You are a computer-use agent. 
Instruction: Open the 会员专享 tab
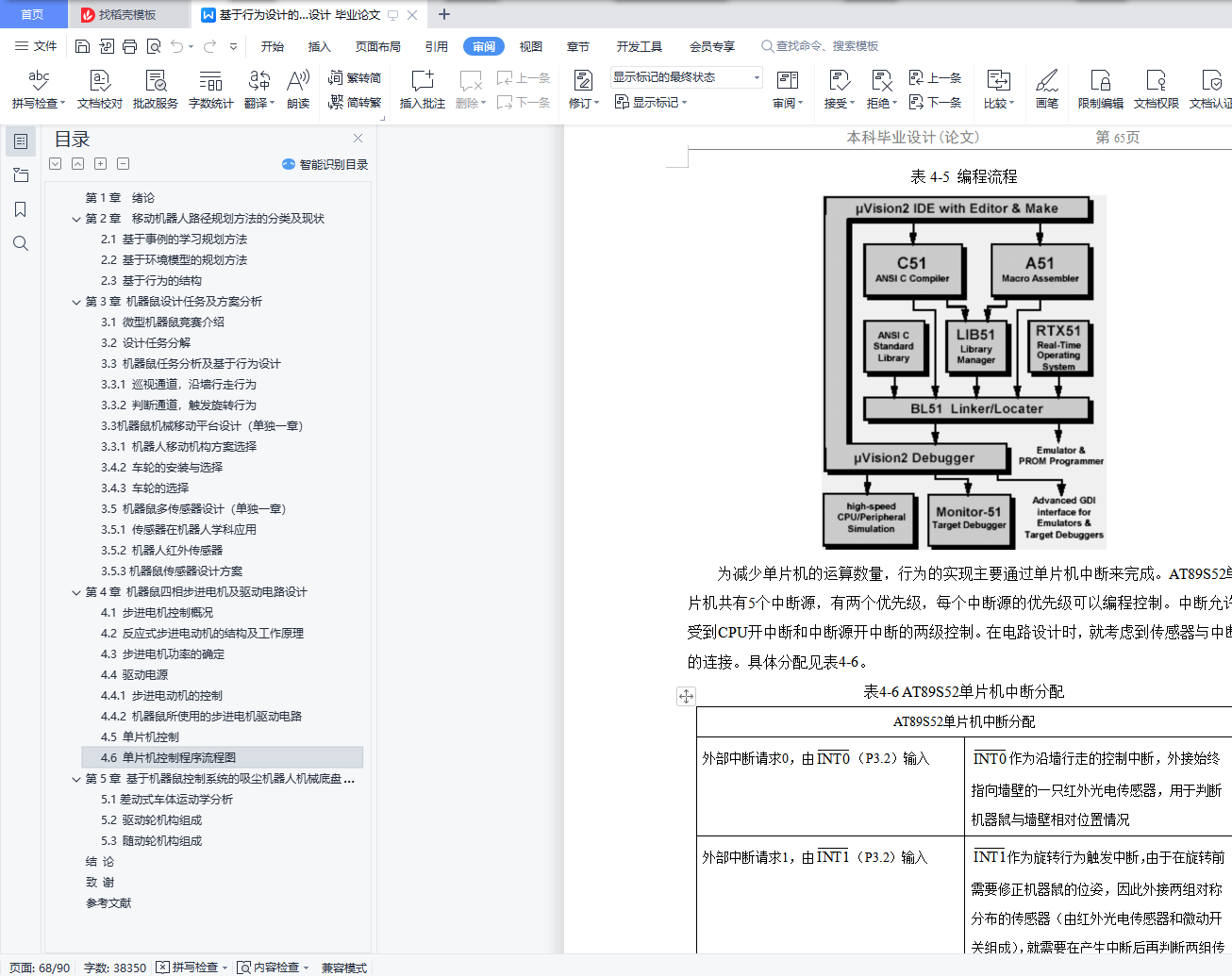pyautogui.click(x=712, y=46)
